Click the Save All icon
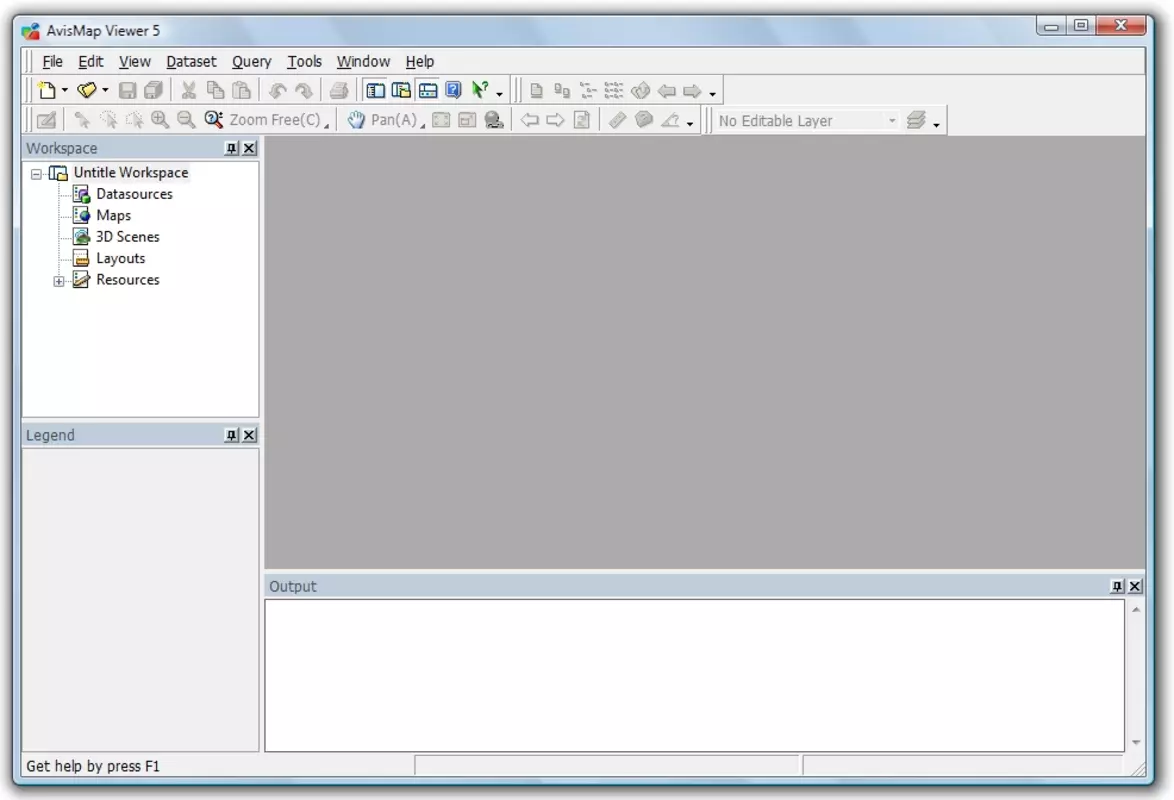 (x=153, y=91)
